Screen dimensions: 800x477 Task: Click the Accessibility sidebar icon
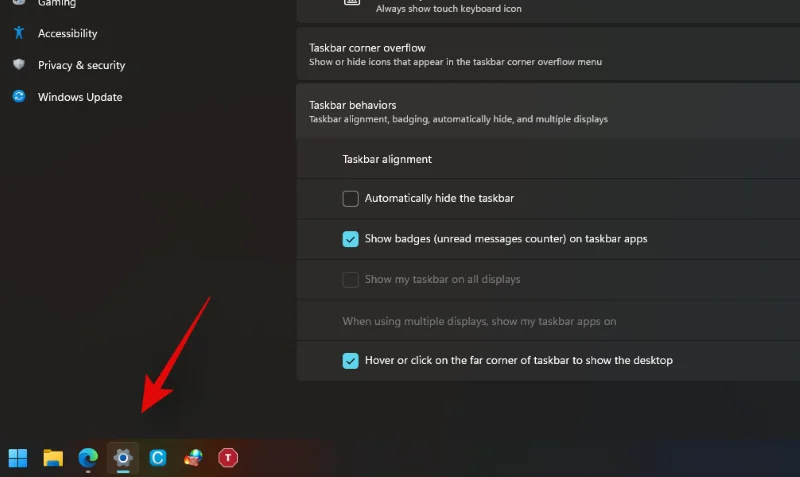(19, 33)
